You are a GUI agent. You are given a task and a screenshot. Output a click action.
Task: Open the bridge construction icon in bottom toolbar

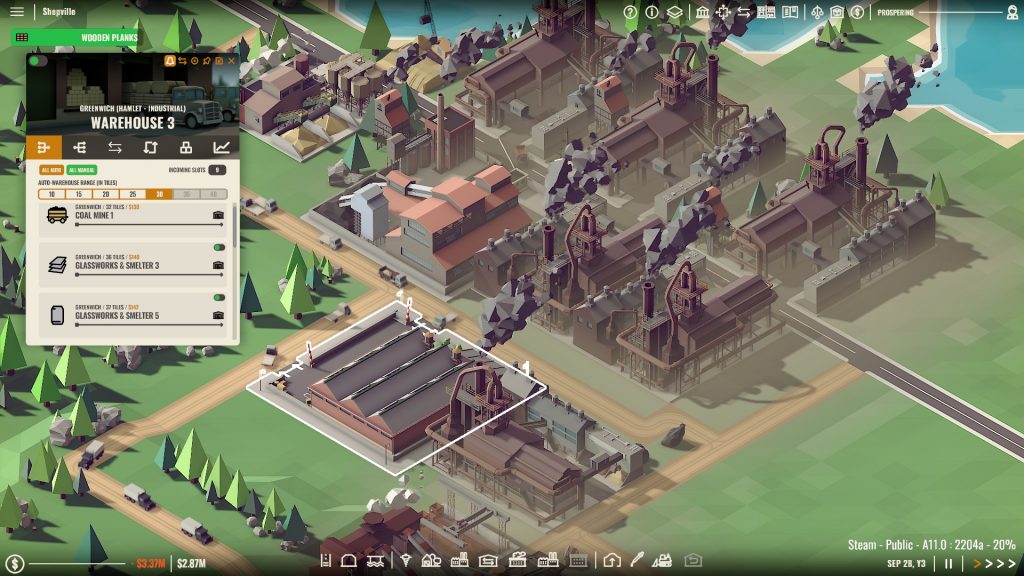[x=374, y=561]
